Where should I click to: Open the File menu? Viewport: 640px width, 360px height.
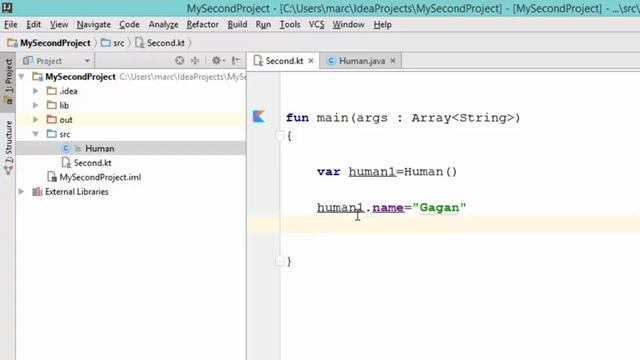tap(11, 24)
